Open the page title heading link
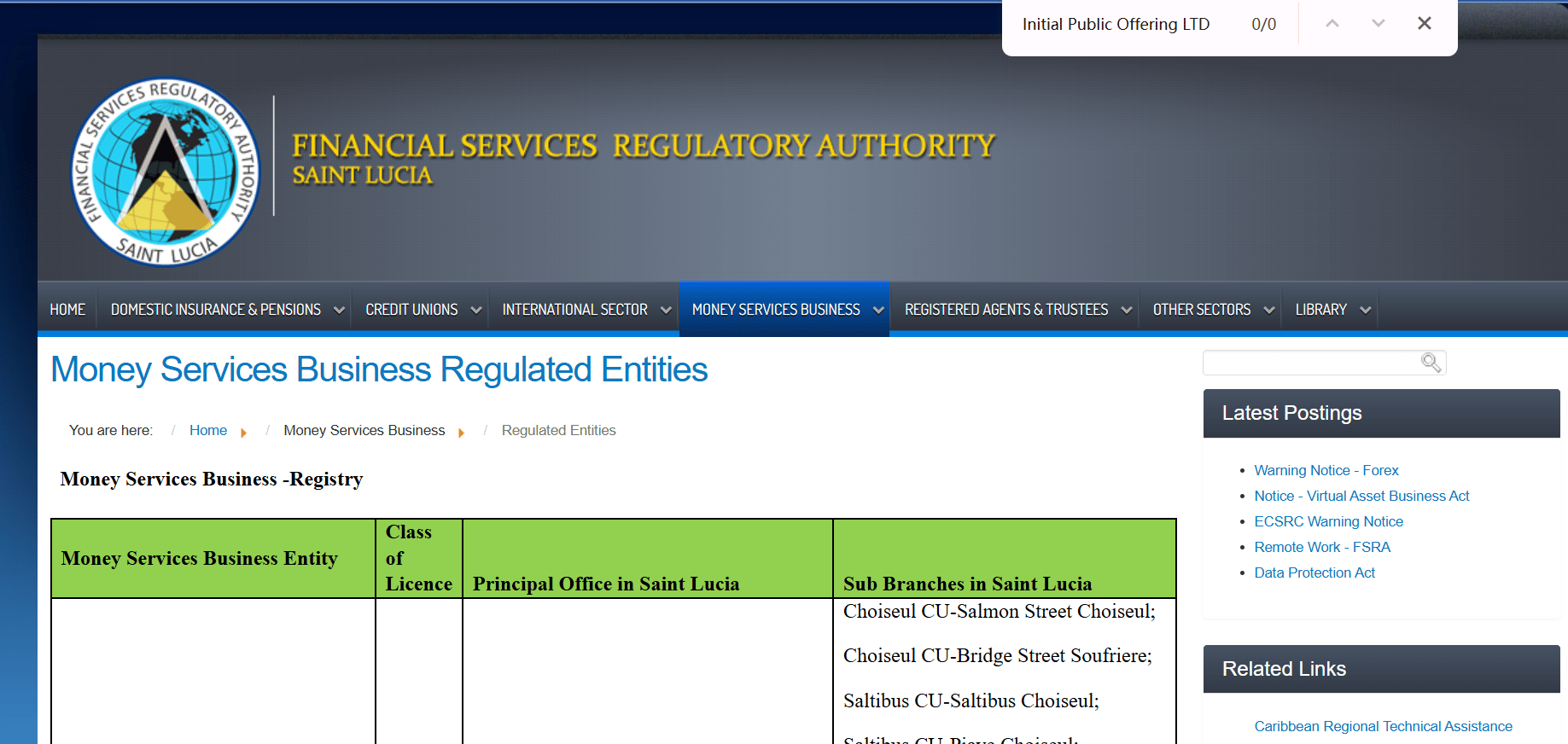 pyautogui.click(x=379, y=370)
